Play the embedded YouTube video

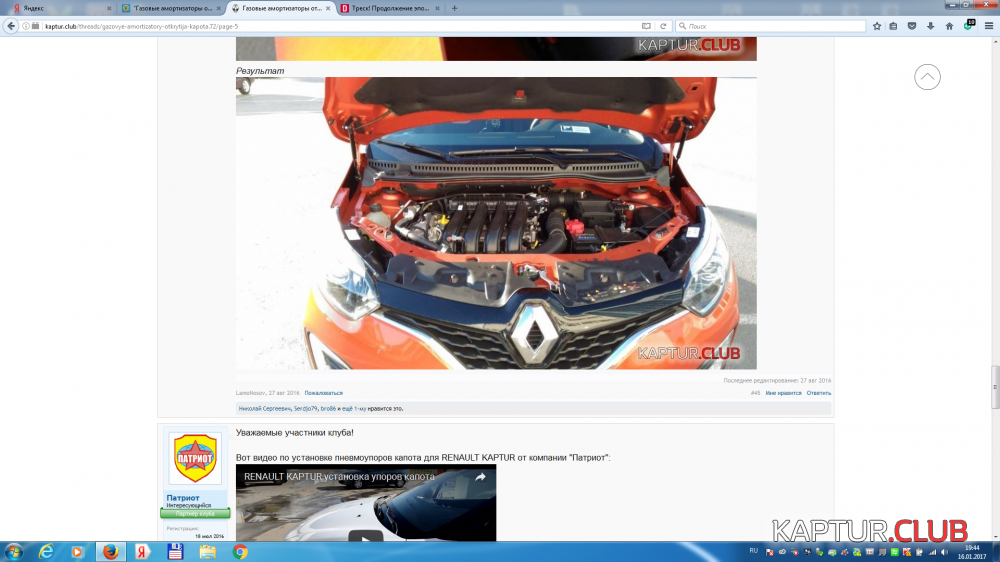365,536
